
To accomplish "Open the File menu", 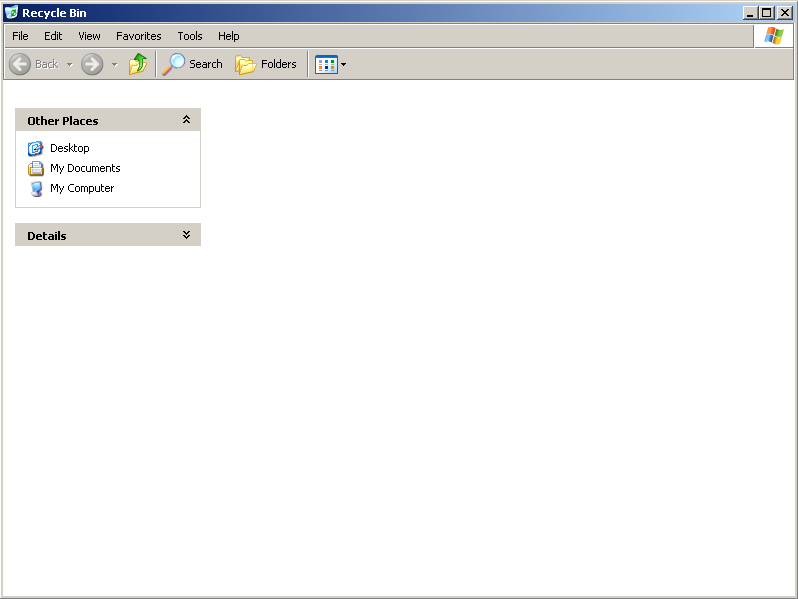I will coord(20,36).
